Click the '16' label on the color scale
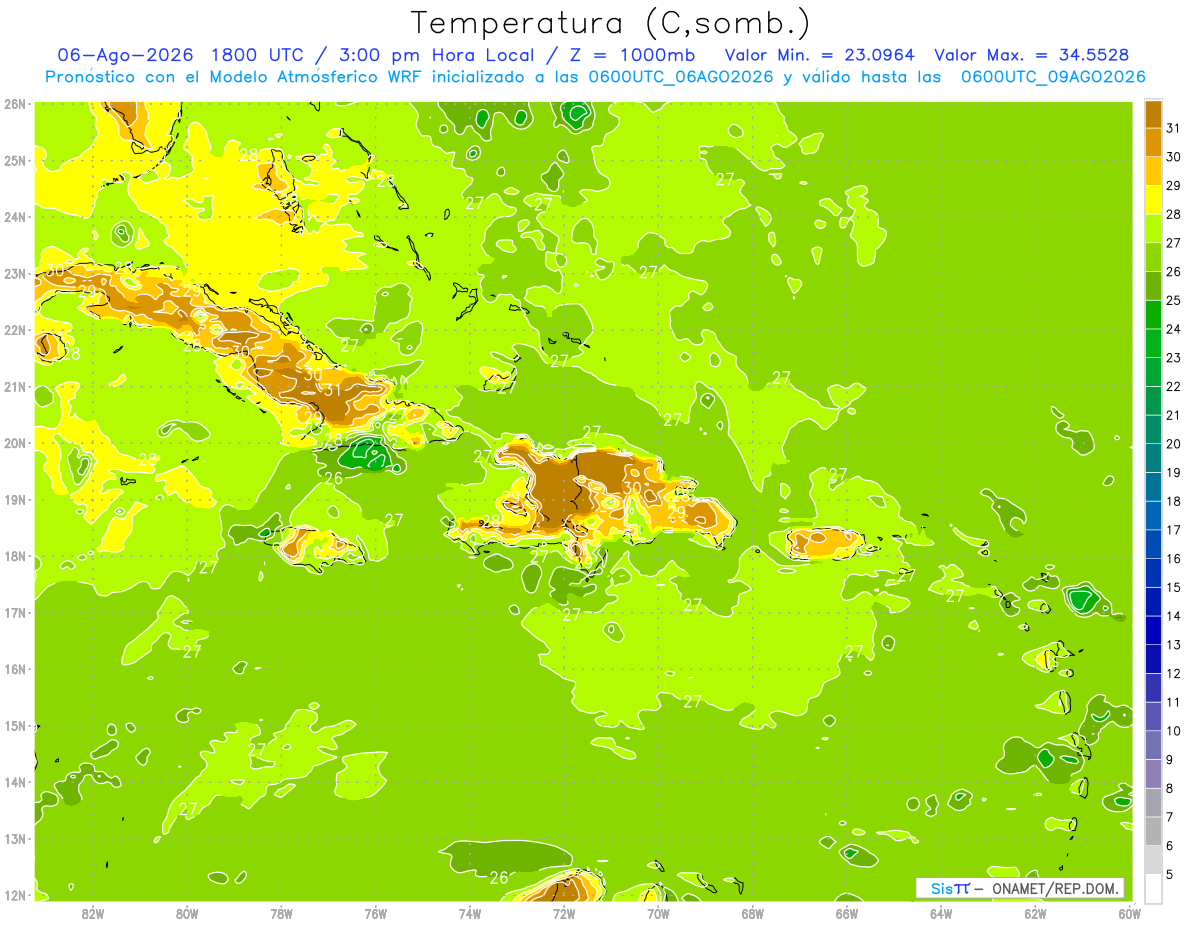1200x927 pixels. click(1173, 559)
